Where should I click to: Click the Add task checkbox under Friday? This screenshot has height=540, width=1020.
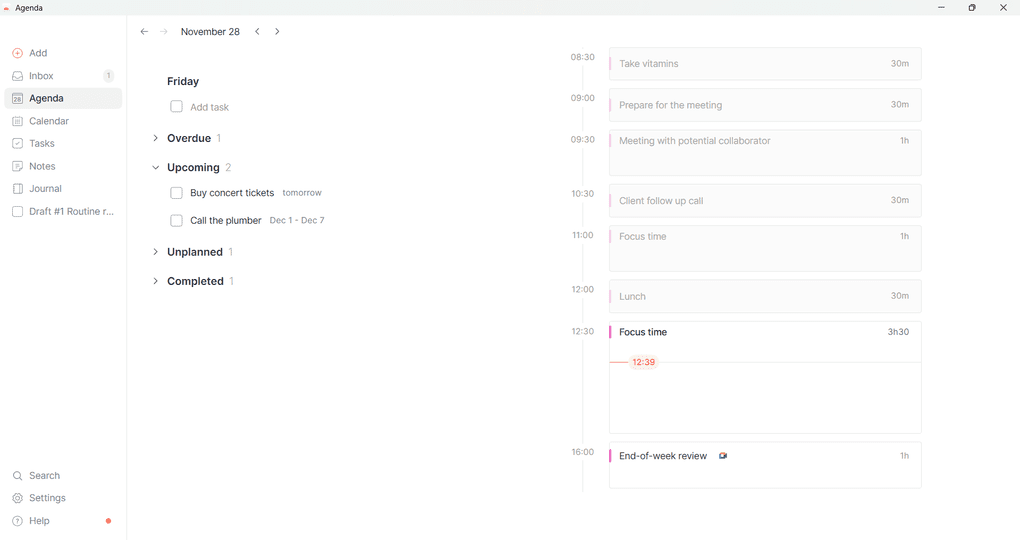[176, 107]
